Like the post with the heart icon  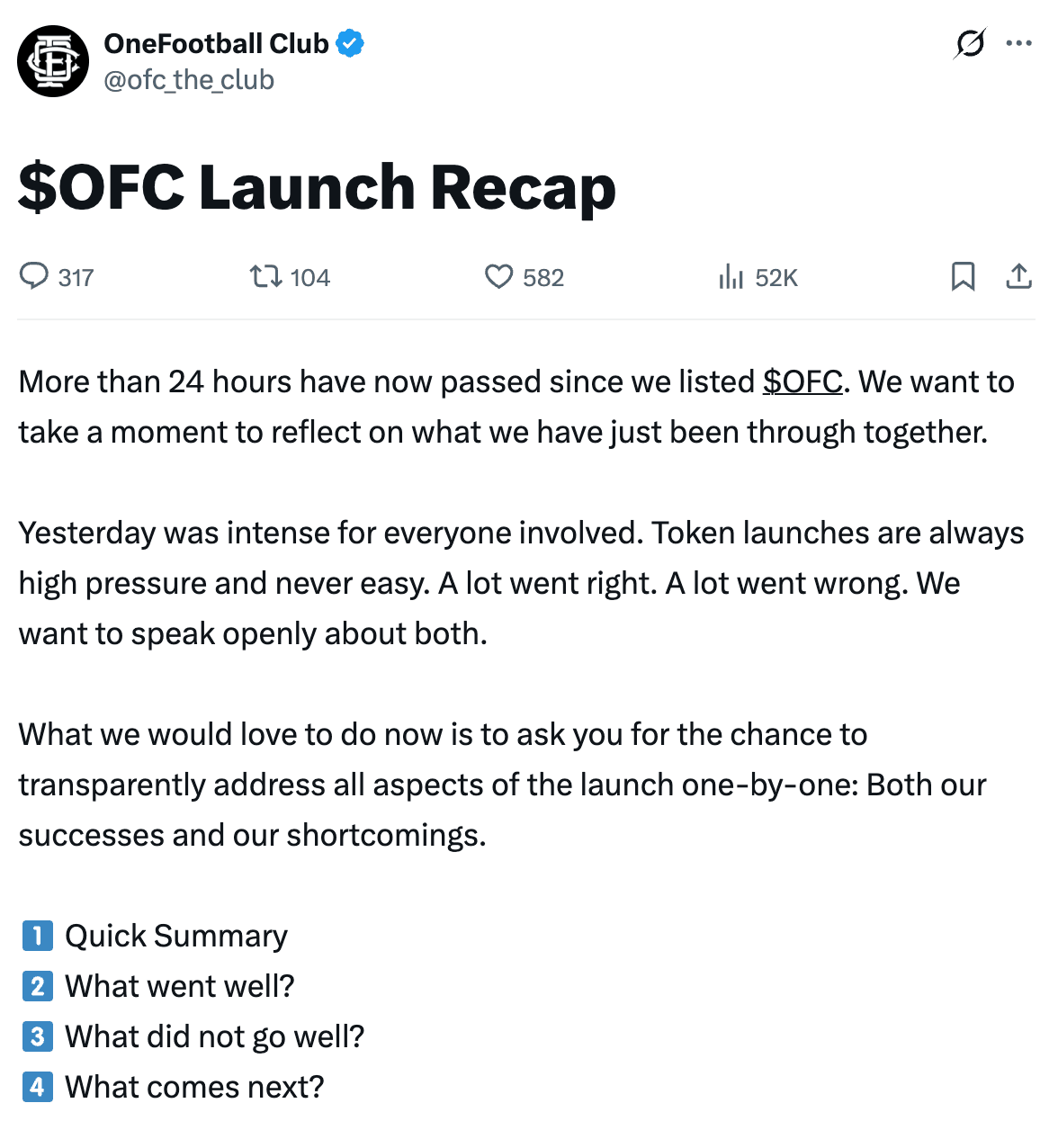click(498, 276)
